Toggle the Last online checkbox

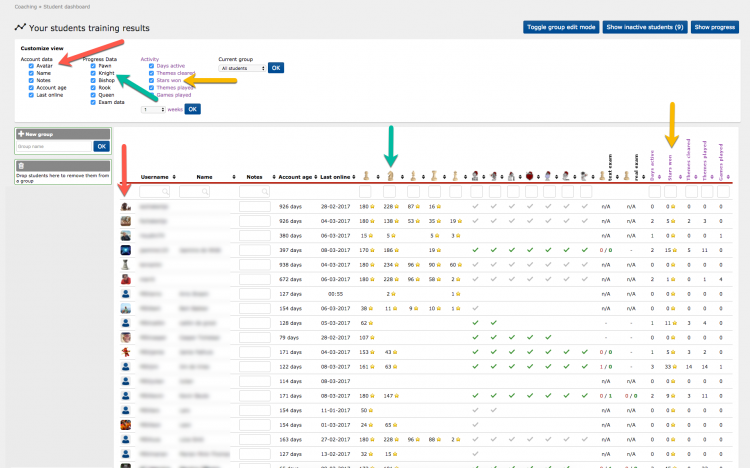(x=31, y=95)
